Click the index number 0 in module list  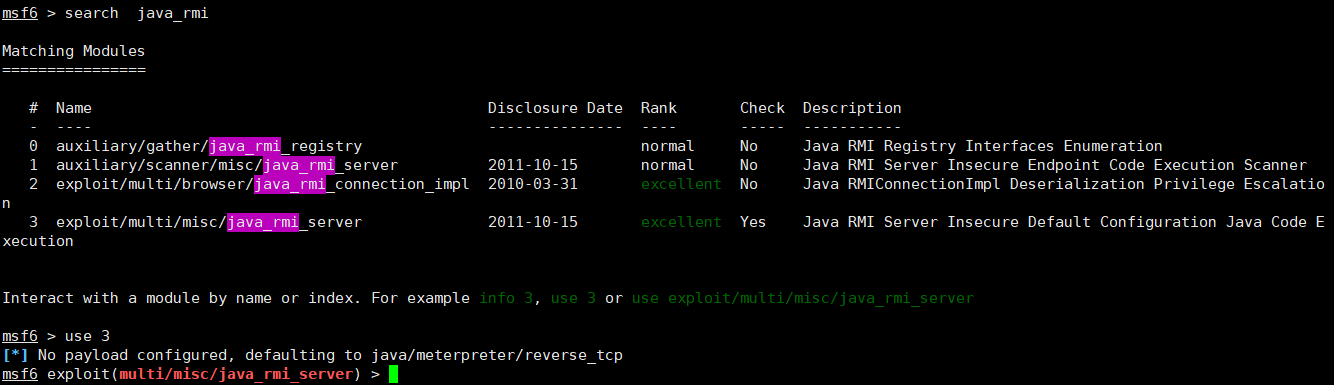click(33, 146)
